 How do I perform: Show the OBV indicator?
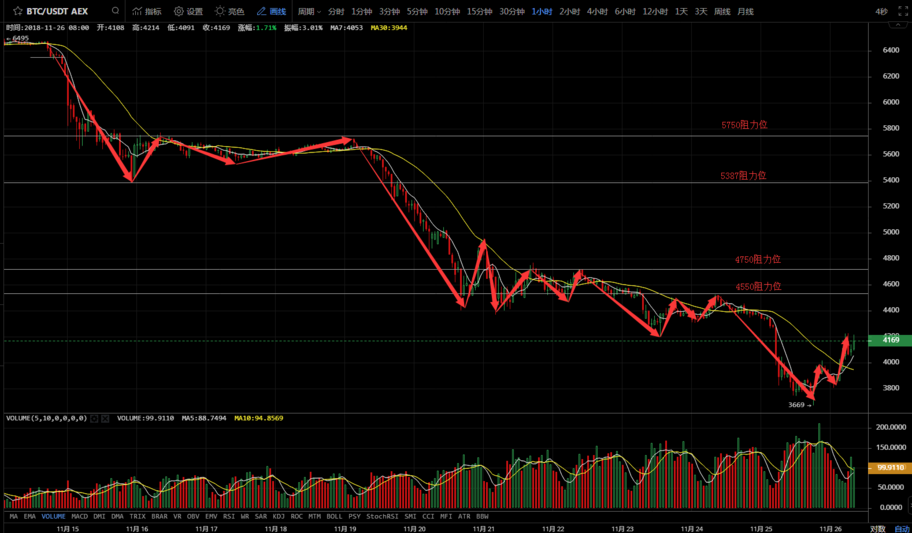193,516
